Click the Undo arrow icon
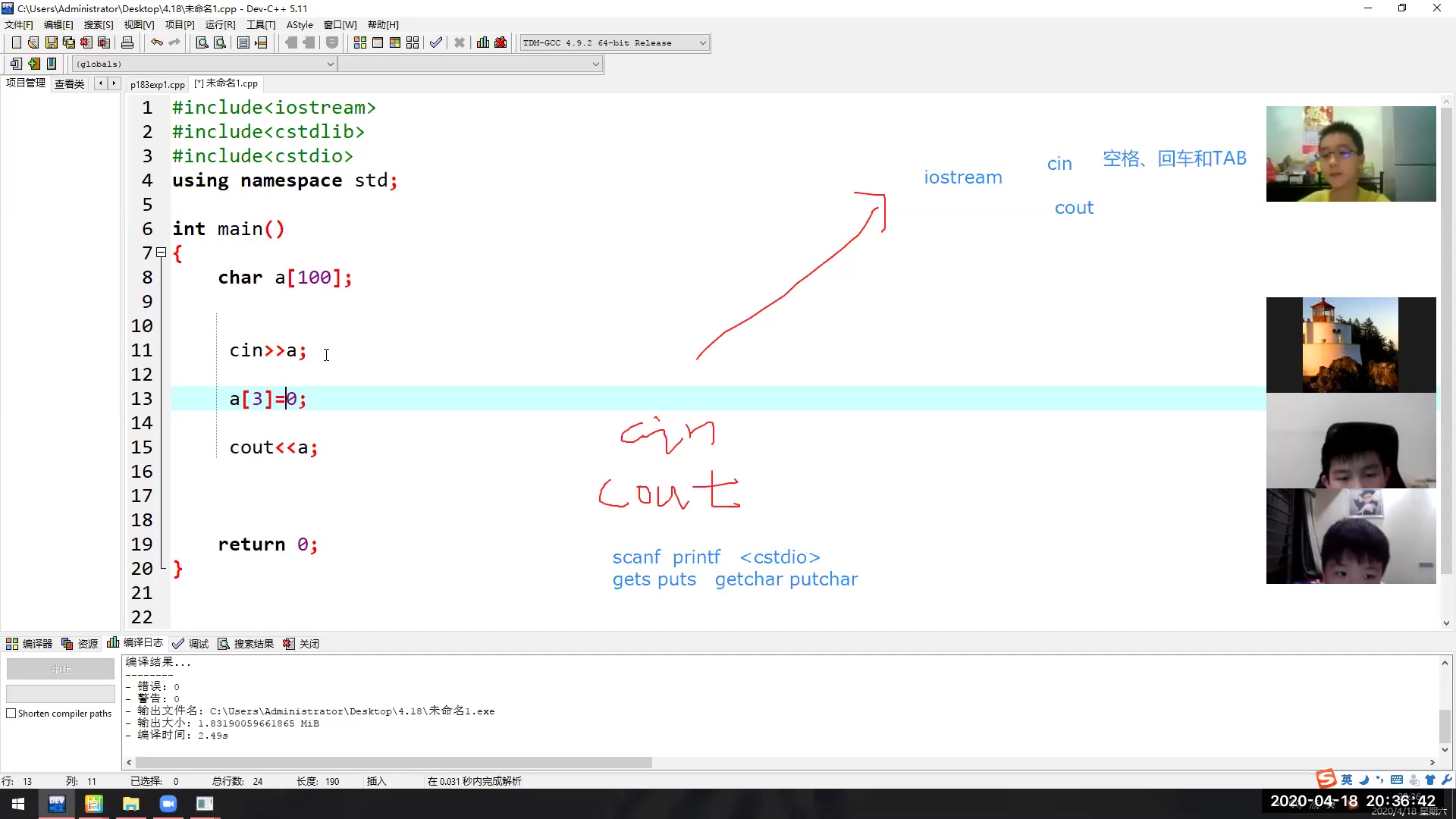This screenshot has height=819, width=1456. click(x=156, y=42)
